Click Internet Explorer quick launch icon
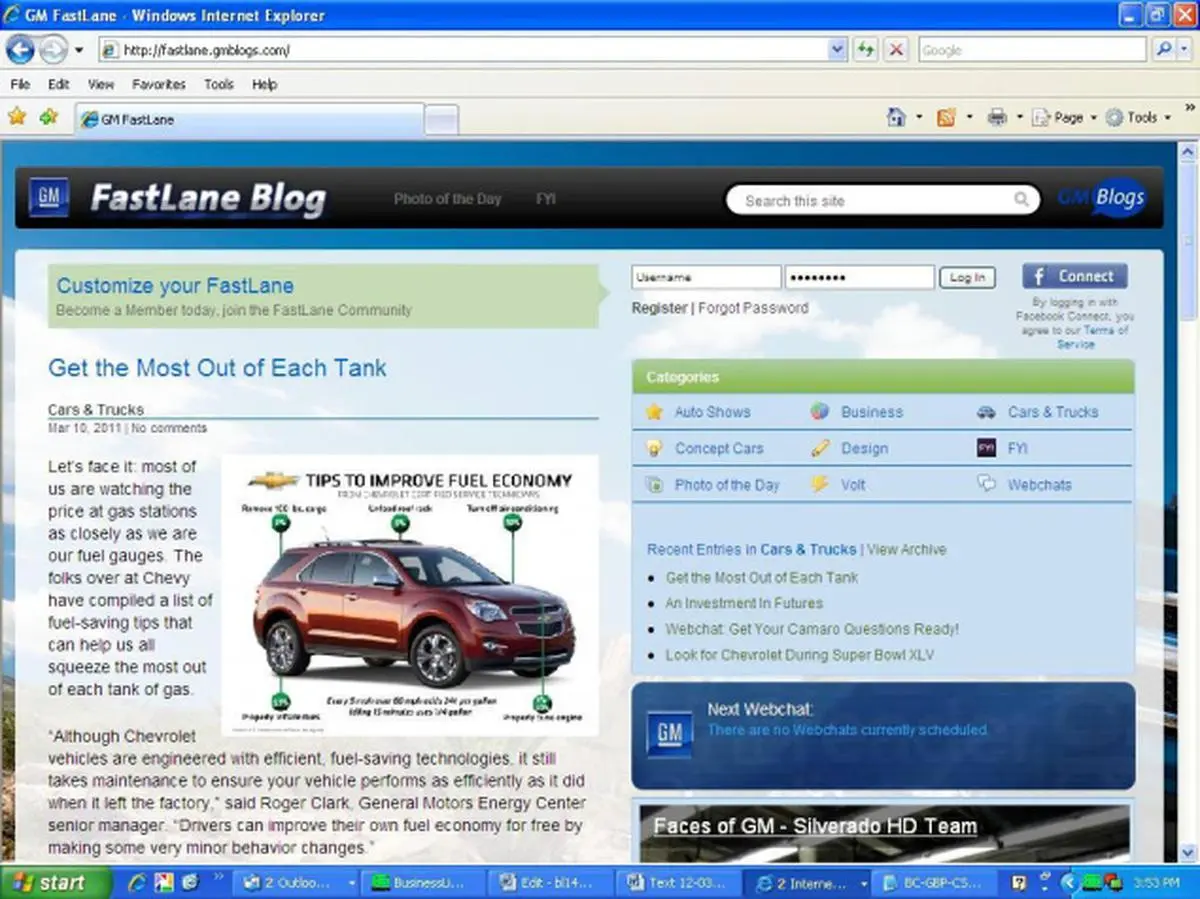The height and width of the screenshot is (899, 1200). [139, 883]
